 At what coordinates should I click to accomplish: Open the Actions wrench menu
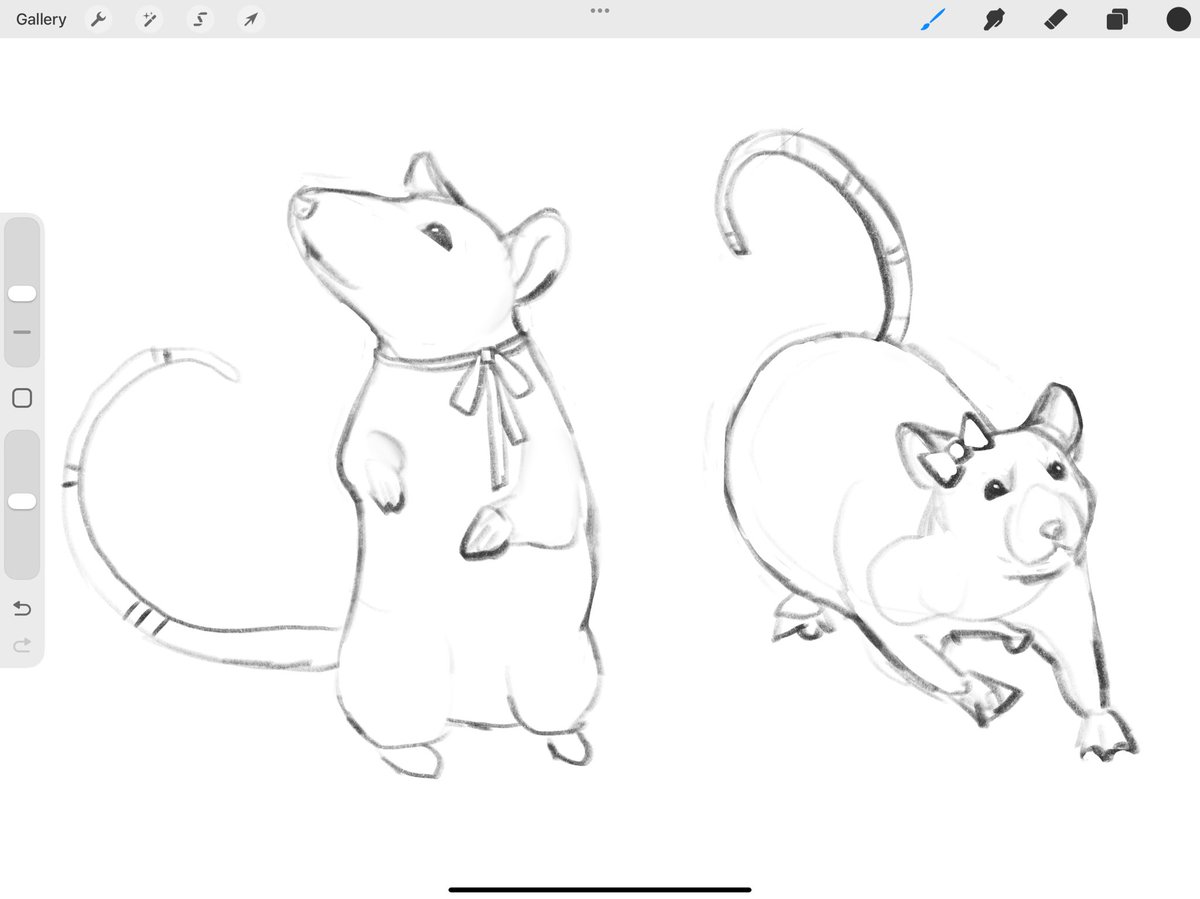(x=98, y=19)
